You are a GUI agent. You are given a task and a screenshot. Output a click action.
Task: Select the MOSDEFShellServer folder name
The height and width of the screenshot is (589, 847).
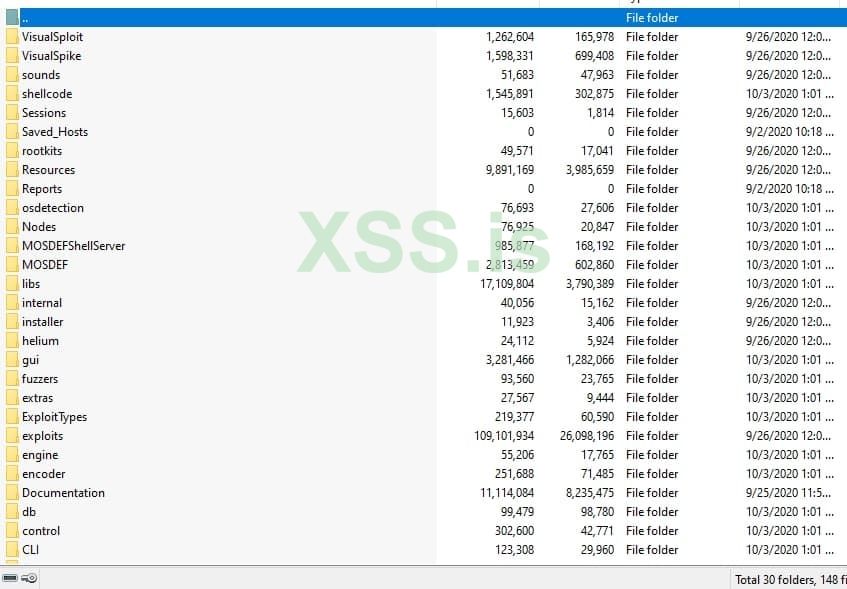(73, 245)
